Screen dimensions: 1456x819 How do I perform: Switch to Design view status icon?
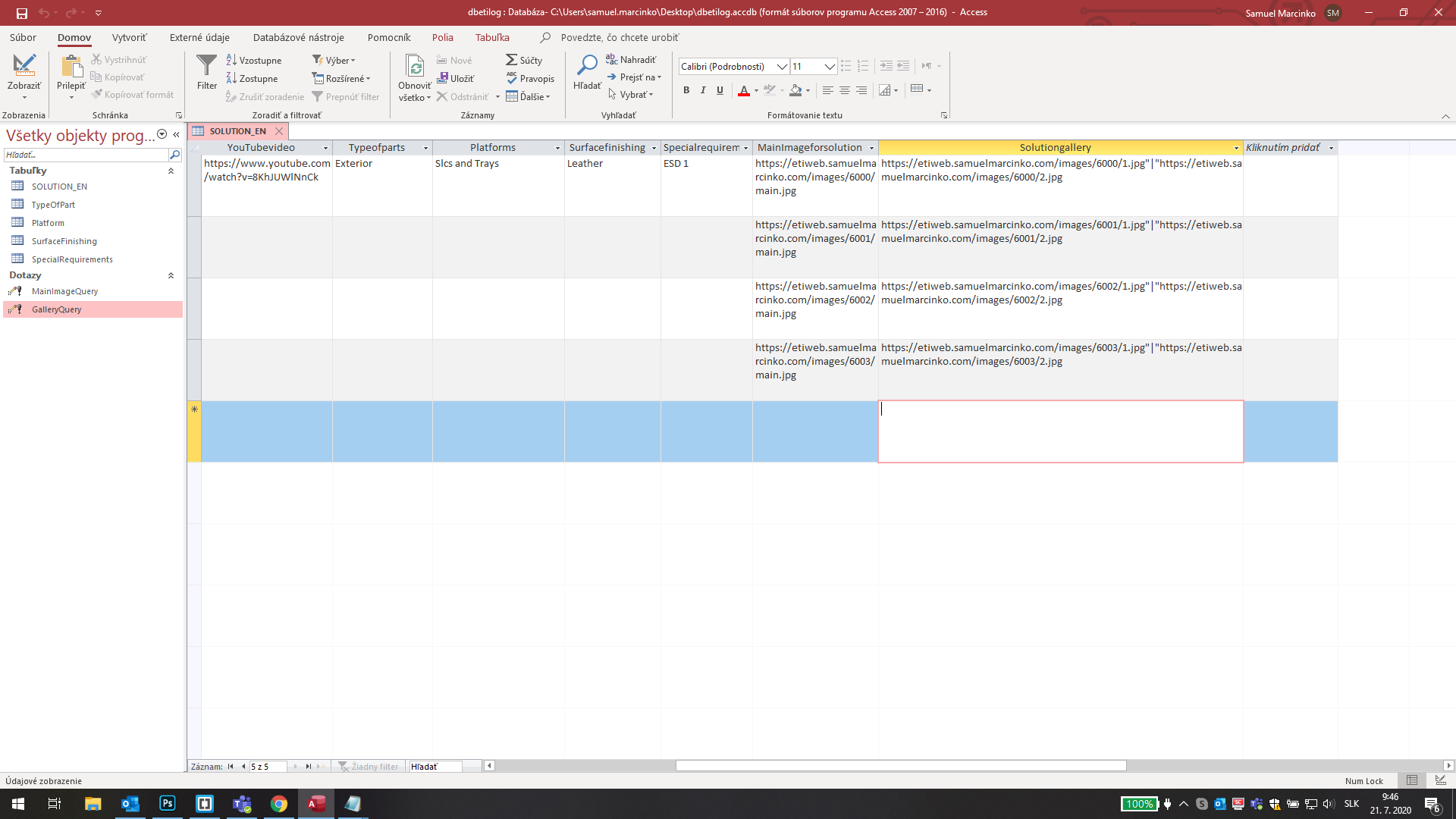(1440, 780)
